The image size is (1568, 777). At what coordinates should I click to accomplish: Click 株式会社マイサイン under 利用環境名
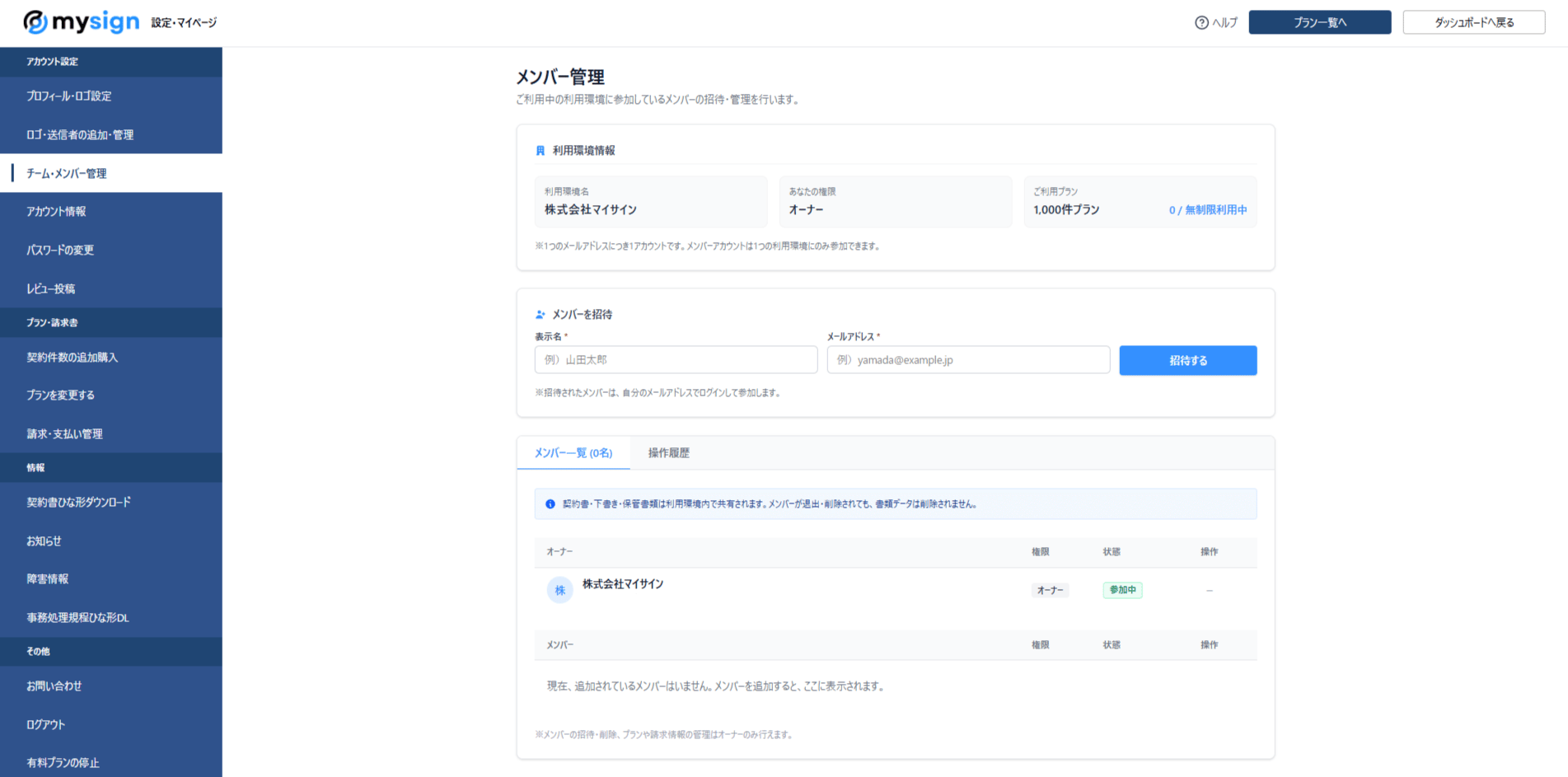pyautogui.click(x=591, y=210)
